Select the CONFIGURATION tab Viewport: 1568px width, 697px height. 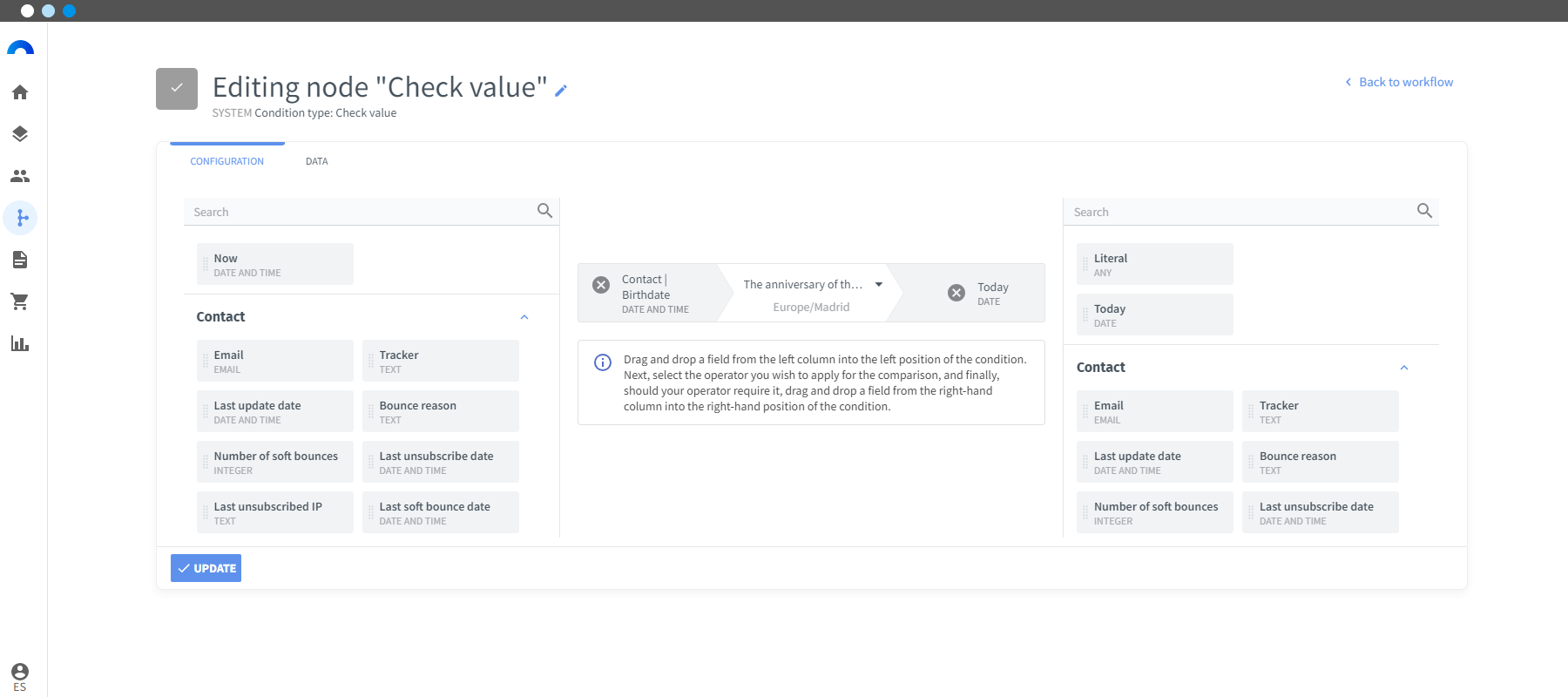pos(226,161)
